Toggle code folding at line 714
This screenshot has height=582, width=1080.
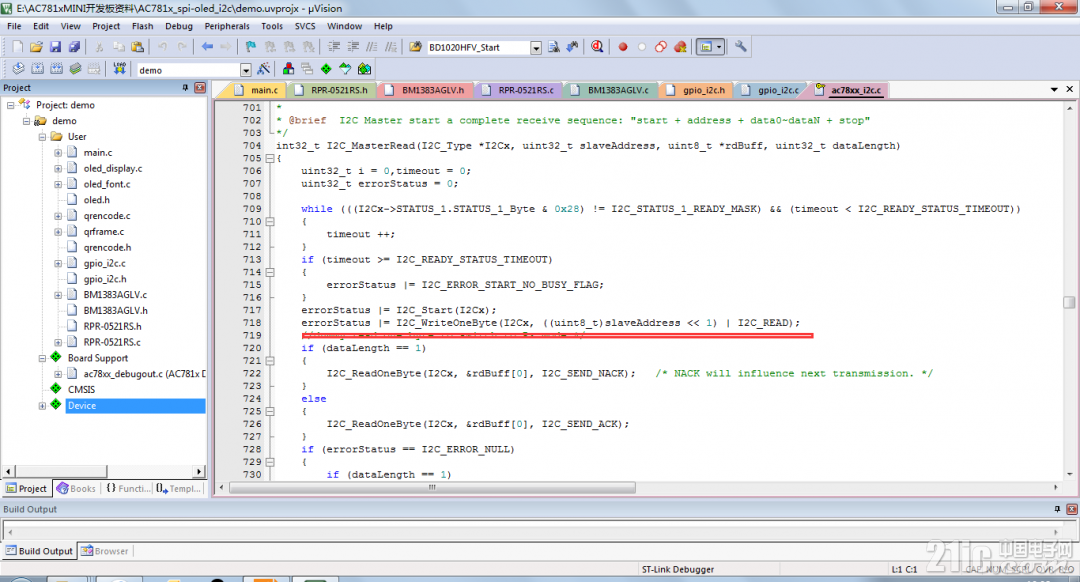(x=270, y=272)
